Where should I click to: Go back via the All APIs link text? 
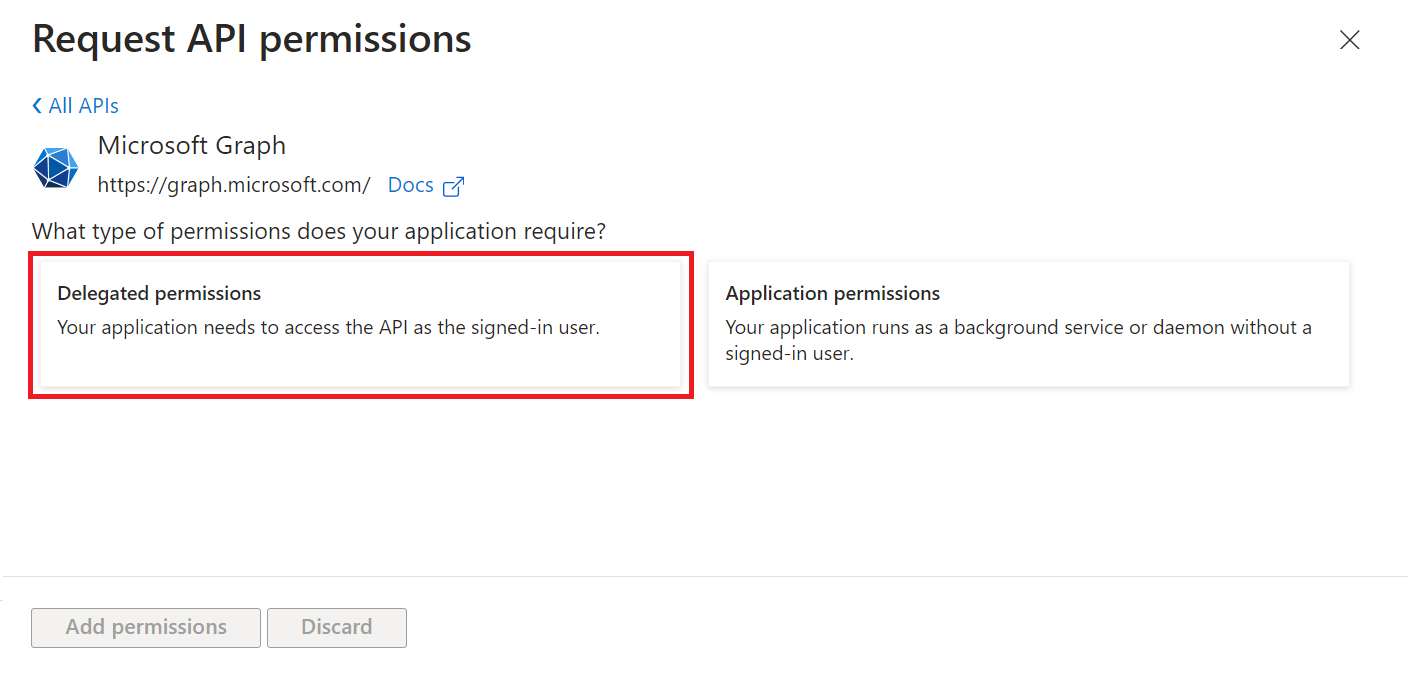[x=83, y=106]
